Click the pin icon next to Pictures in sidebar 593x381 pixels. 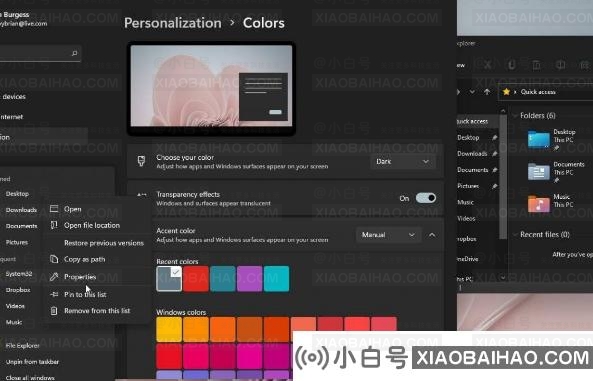click(x=495, y=186)
